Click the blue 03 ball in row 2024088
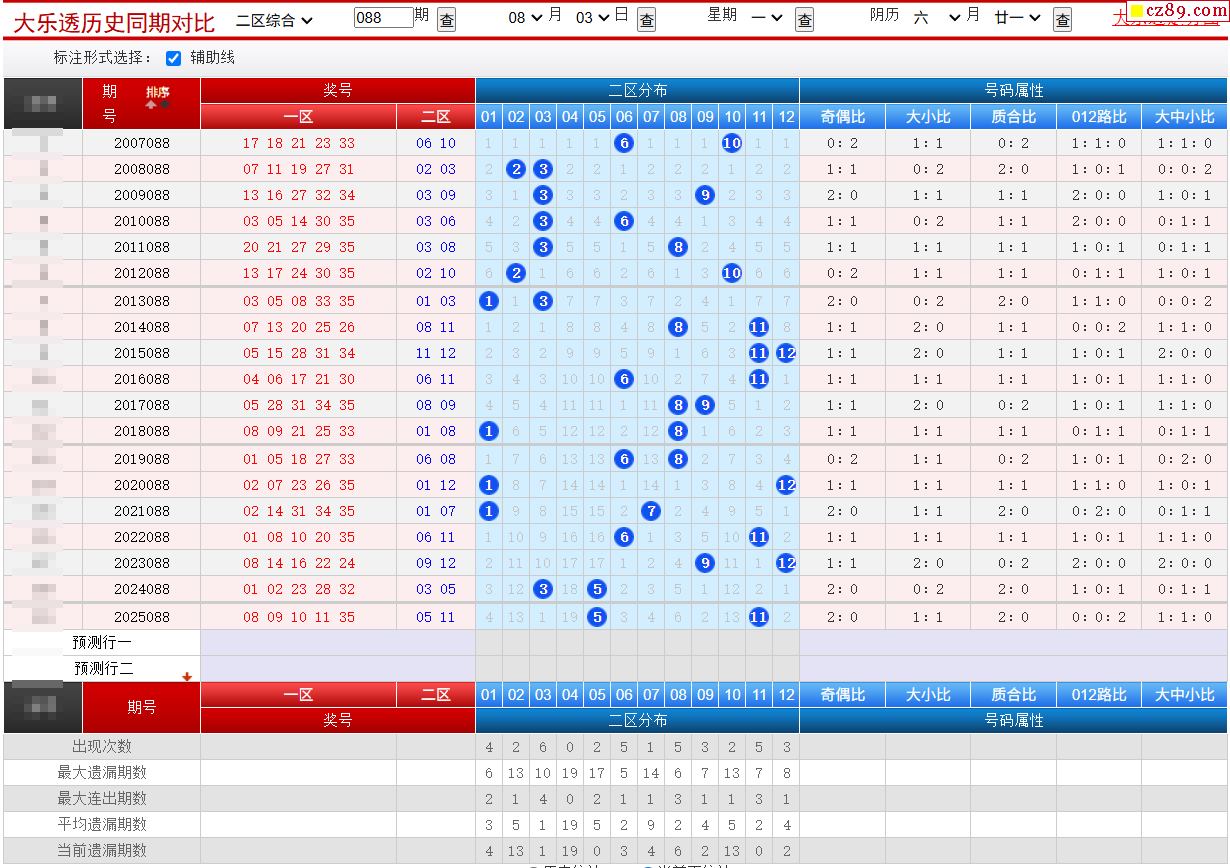1230x868 pixels. coord(543,589)
